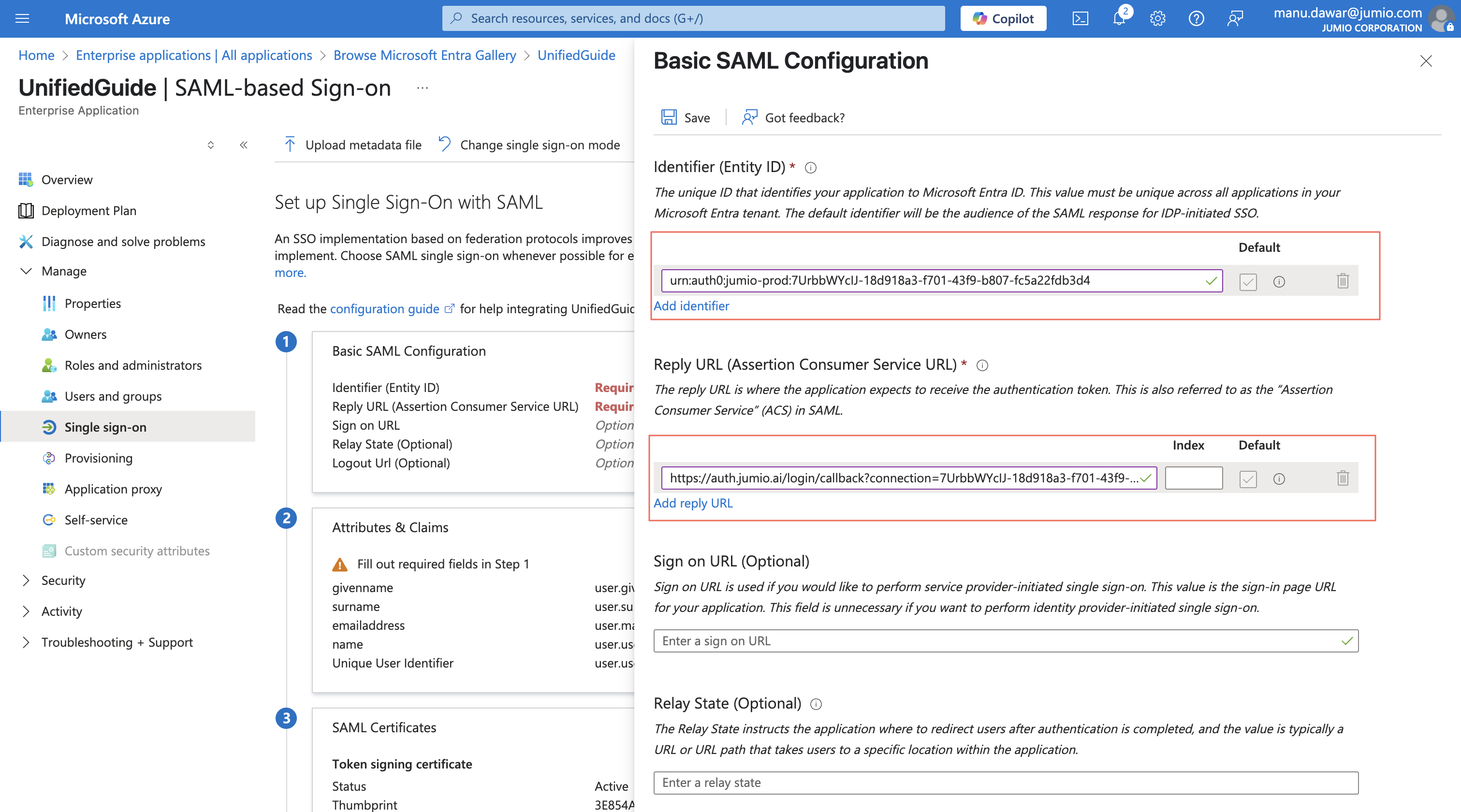Click the Add identifier link
Viewport: 1461px width, 812px height.
point(691,305)
